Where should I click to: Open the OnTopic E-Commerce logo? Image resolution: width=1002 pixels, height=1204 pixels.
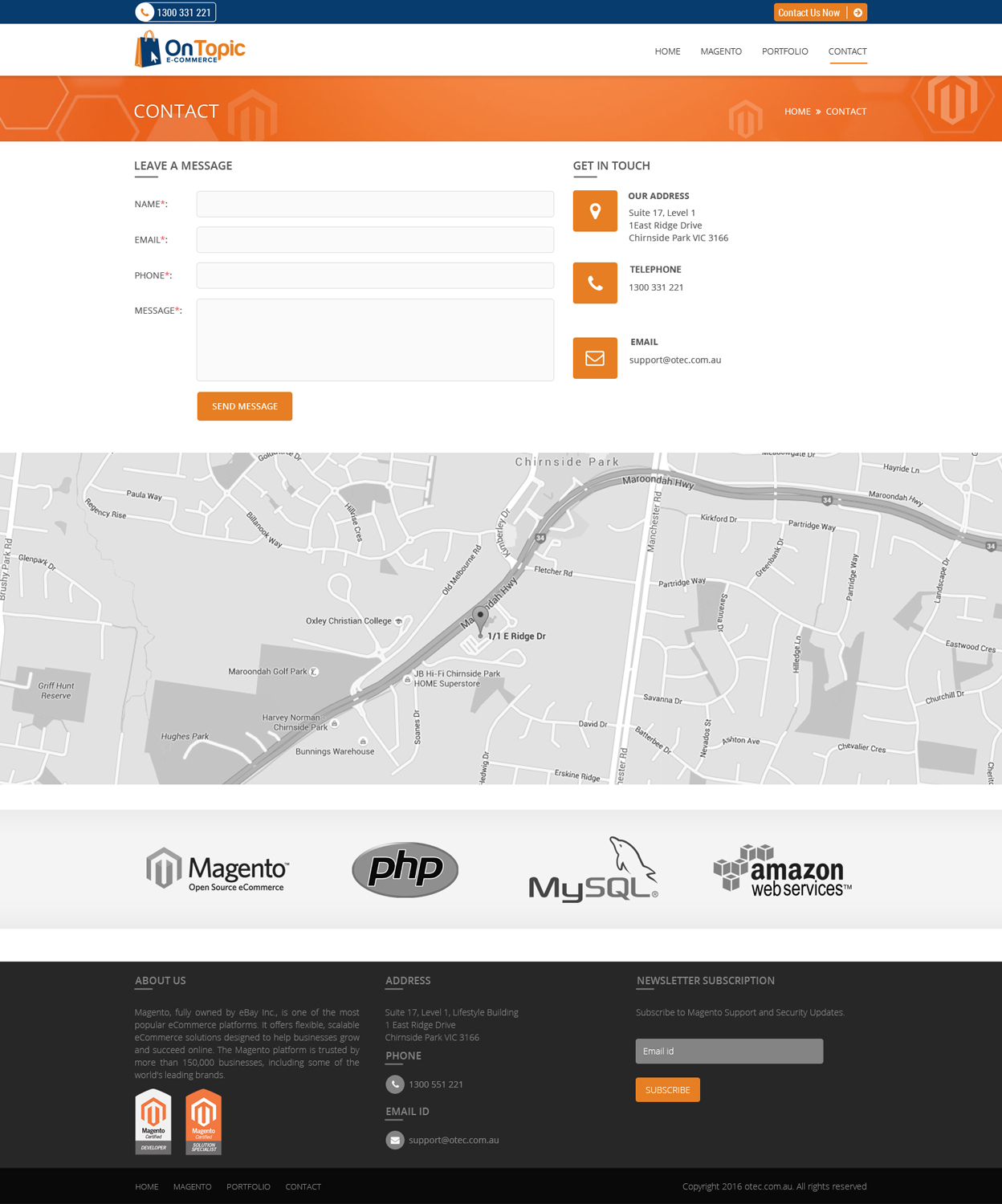[189, 49]
